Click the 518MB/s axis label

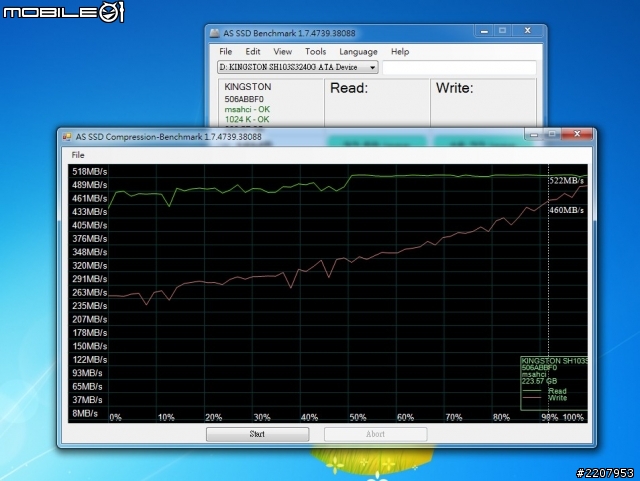pos(90,171)
